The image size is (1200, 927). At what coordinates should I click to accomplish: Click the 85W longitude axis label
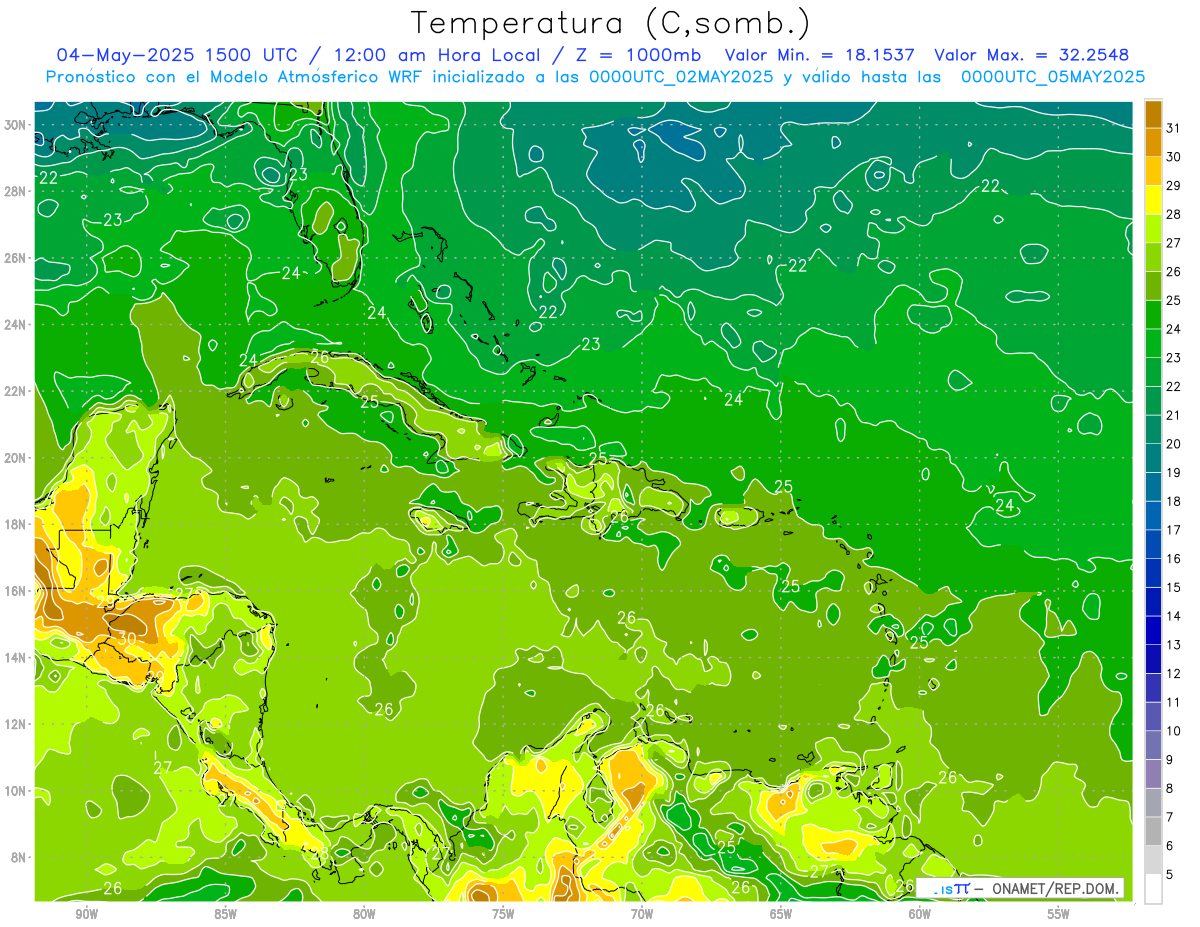(x=225, y=914)
